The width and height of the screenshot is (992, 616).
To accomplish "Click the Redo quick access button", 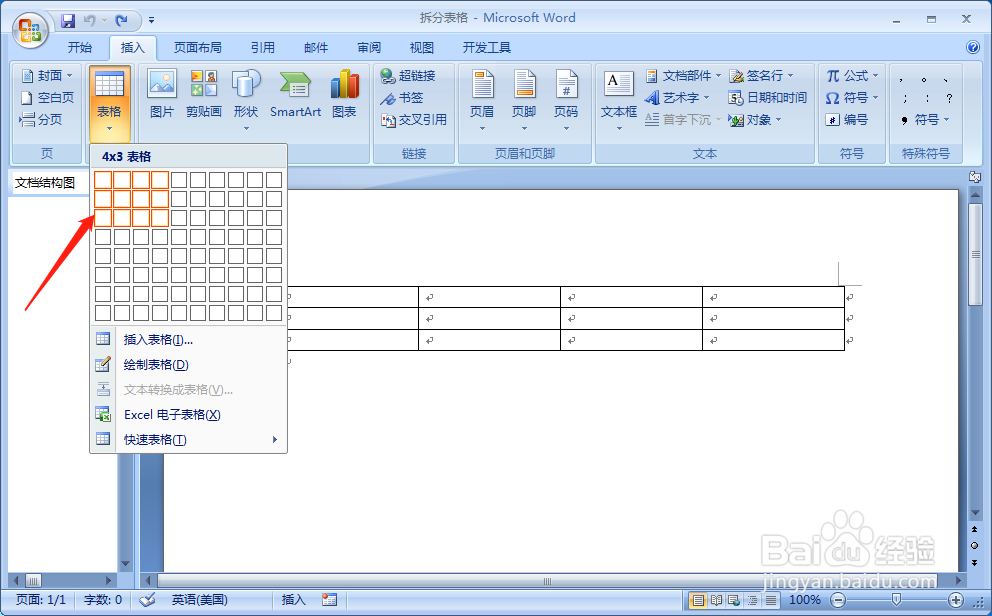I will [121, 21].
